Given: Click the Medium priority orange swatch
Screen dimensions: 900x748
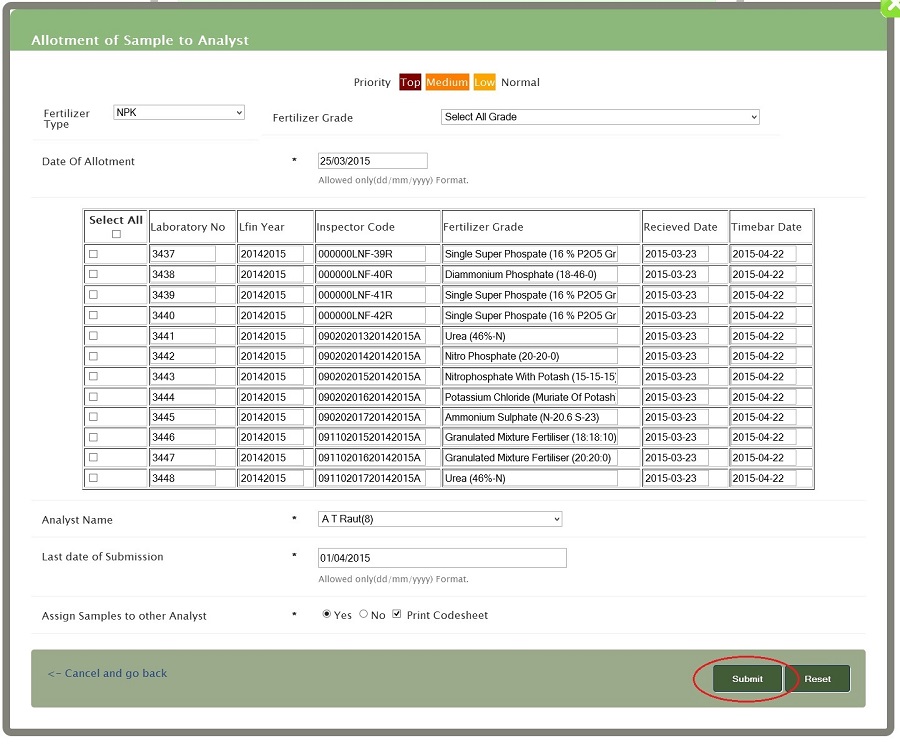Looking at the screenshot, I should tap(447, 82).
